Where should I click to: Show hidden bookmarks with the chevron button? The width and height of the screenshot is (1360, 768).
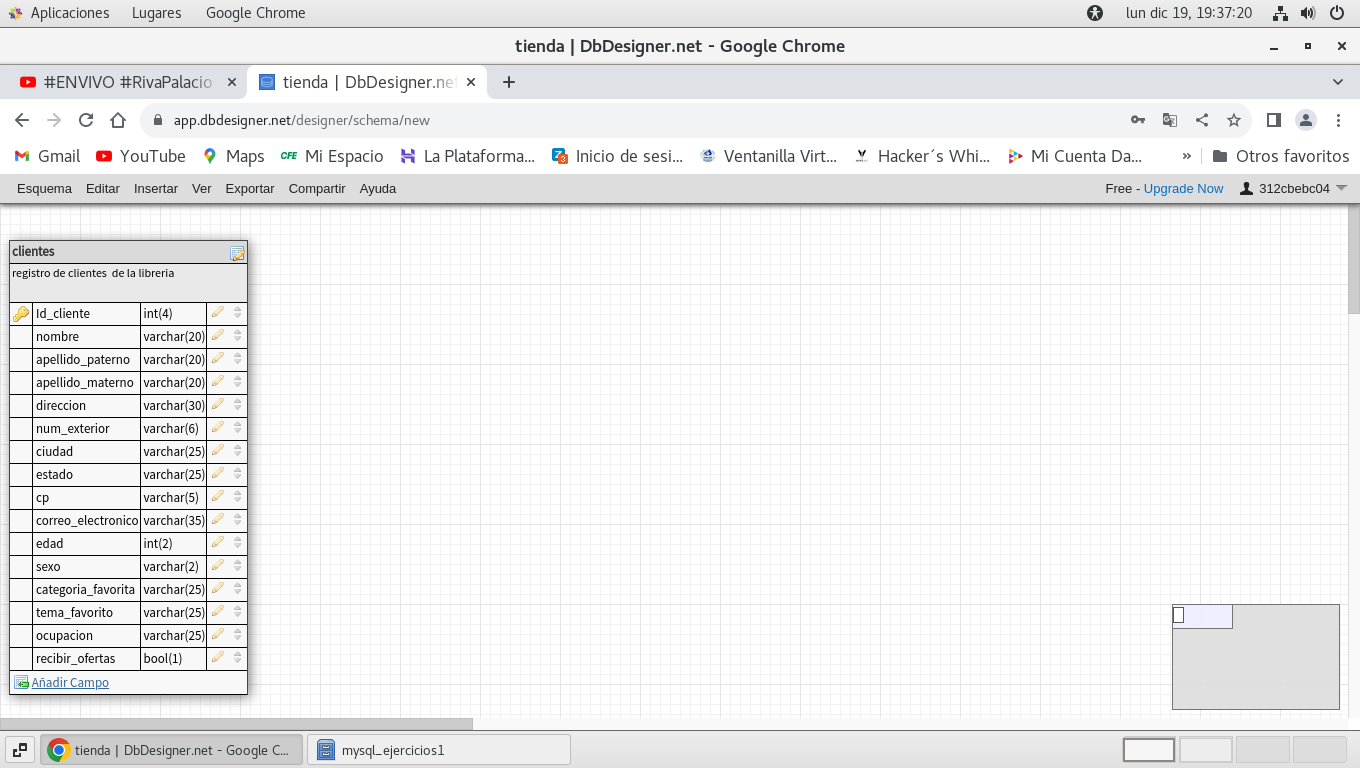[1187, 156]
